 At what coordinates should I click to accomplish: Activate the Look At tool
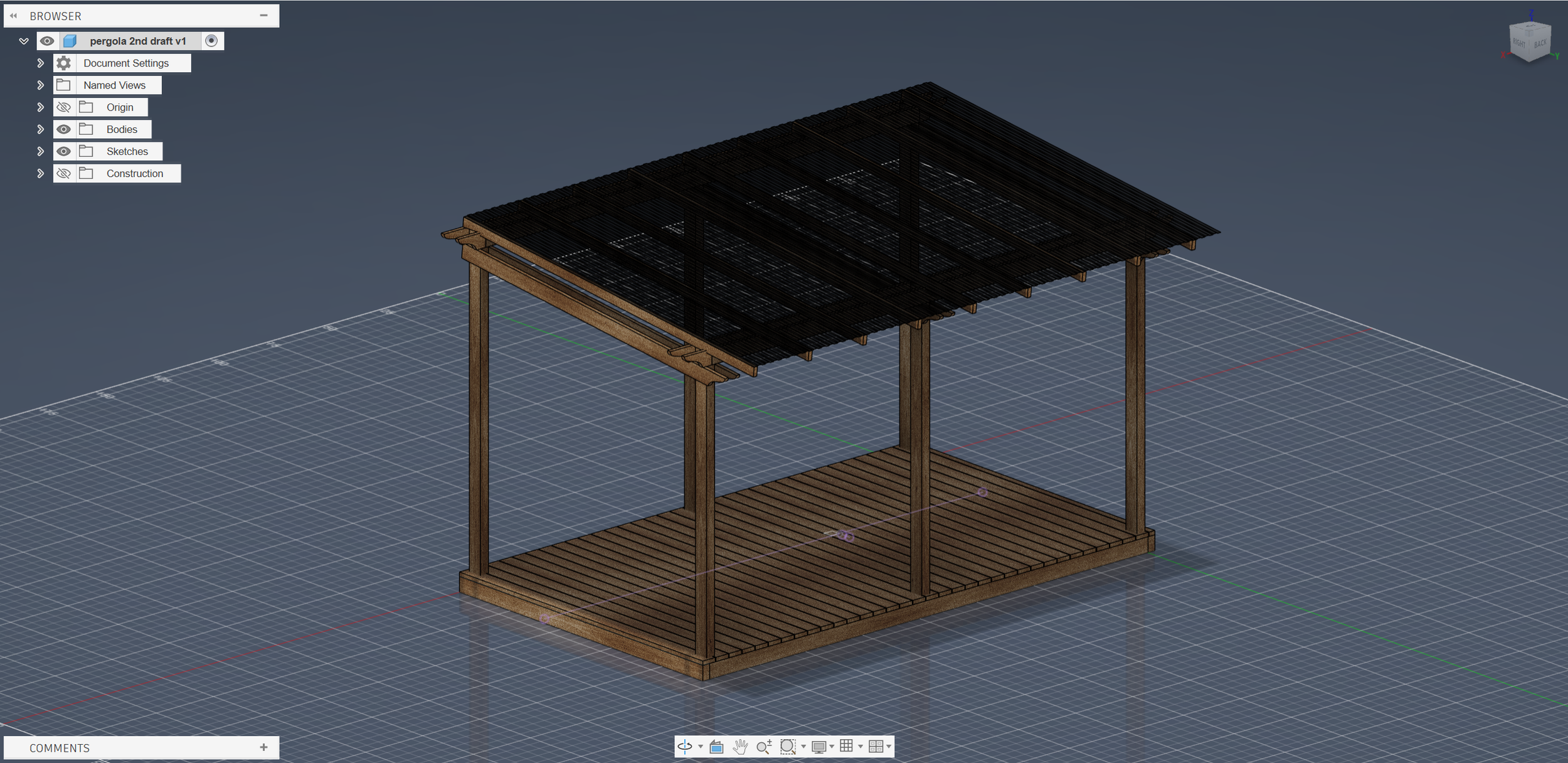(x=717, y=747)
